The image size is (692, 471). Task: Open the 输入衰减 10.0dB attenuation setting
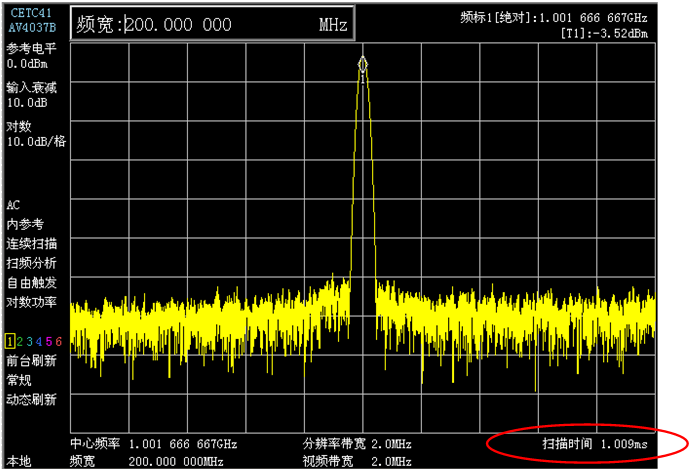pos(31,95)
